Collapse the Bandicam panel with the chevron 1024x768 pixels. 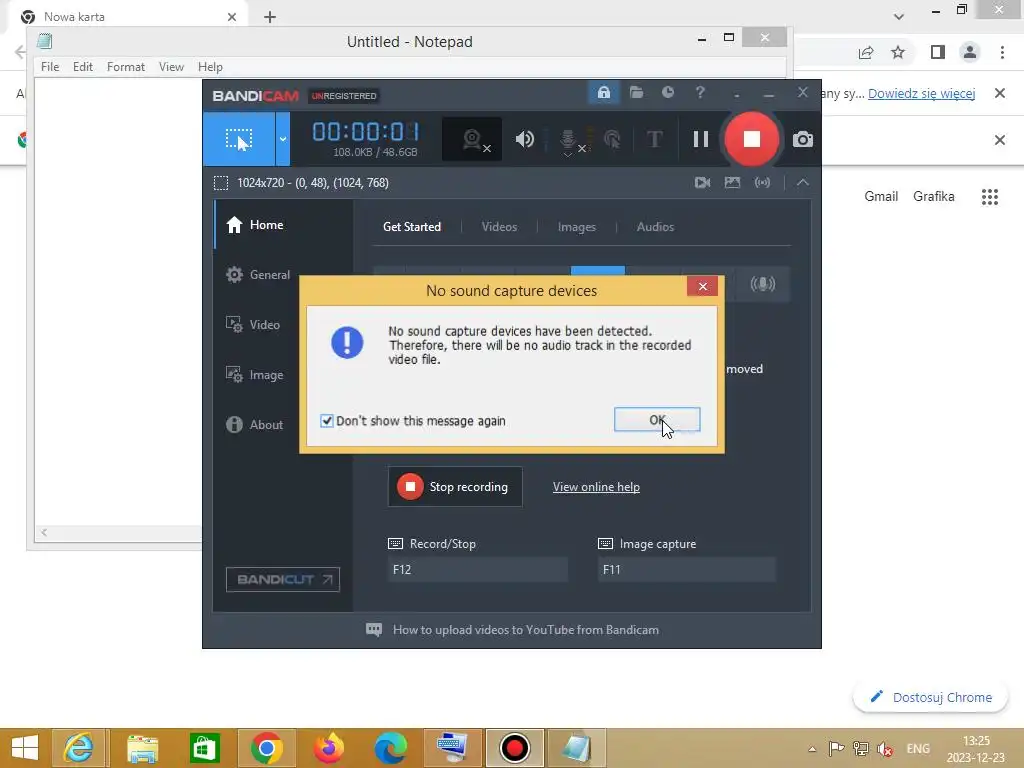tap(803, 183)
